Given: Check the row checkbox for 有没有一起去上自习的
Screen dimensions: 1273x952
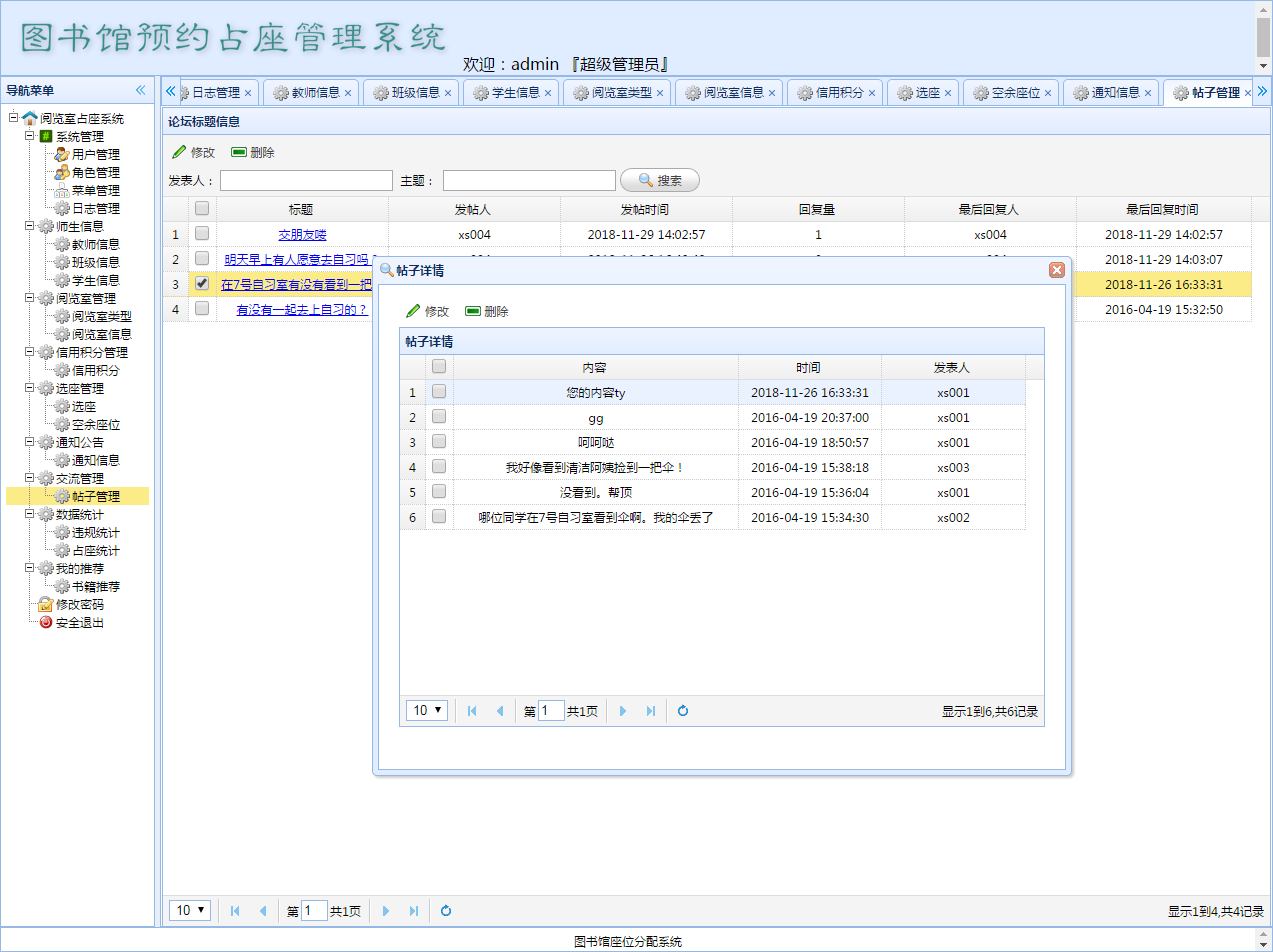Looking at the screenshot, I should [202, 308].
